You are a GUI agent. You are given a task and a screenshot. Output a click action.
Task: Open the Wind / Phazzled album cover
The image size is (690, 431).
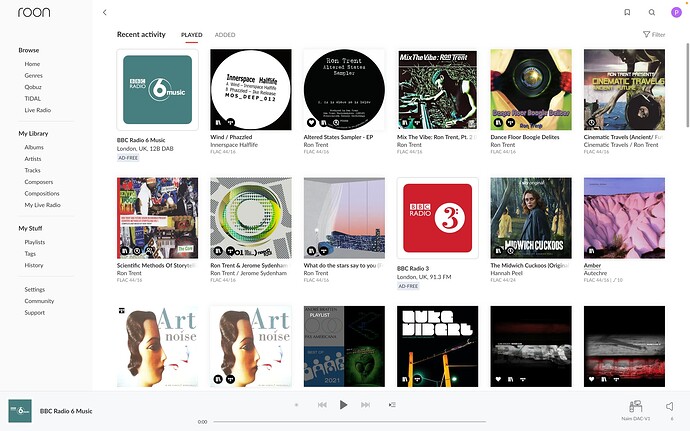pos(251,89)
